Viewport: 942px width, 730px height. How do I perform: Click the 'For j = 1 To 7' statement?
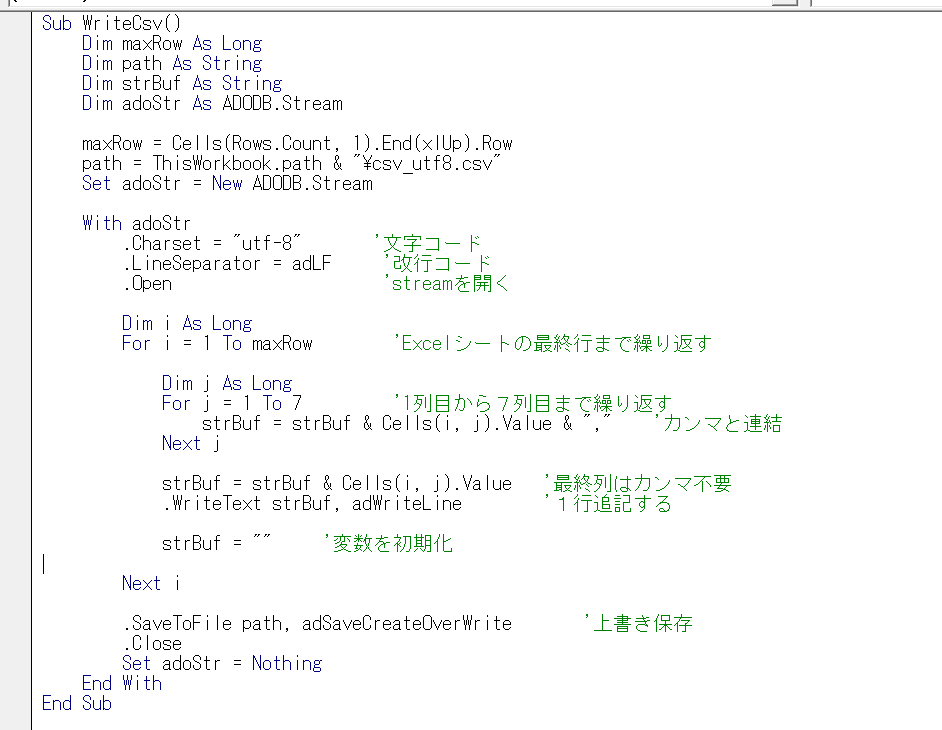pyautogui.click(x=232, y=403)
